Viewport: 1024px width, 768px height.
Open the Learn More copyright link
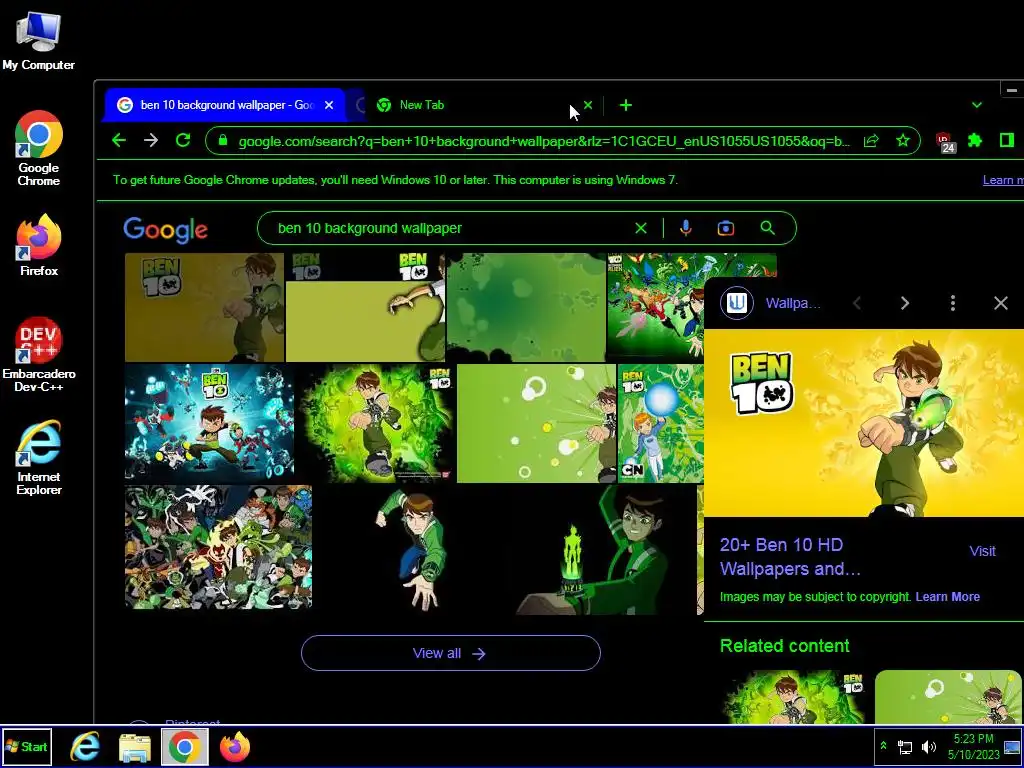(947, 597)
